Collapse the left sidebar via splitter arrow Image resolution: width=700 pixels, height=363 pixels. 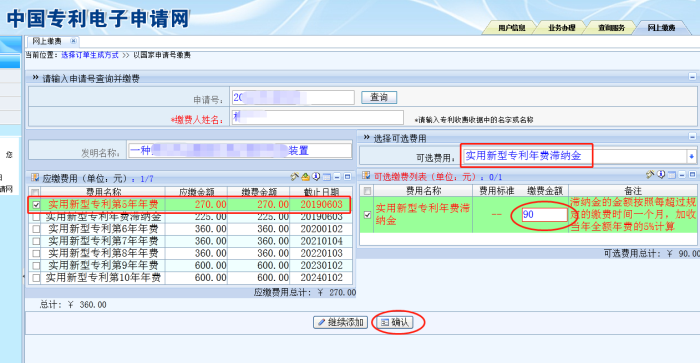tap(23, 277)
